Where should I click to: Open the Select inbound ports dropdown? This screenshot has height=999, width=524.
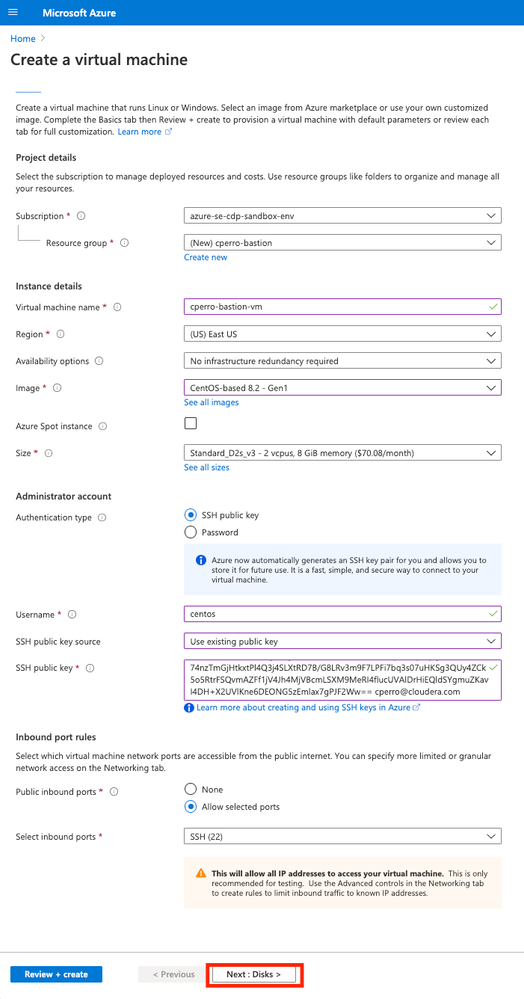tap(342, 836)
